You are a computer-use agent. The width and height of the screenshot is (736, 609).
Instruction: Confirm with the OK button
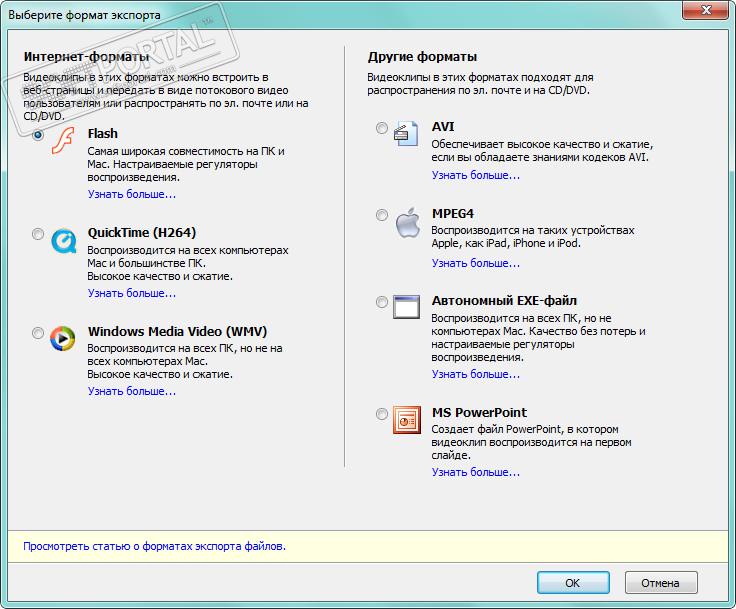pyautogui.click(x=573, y=583)
